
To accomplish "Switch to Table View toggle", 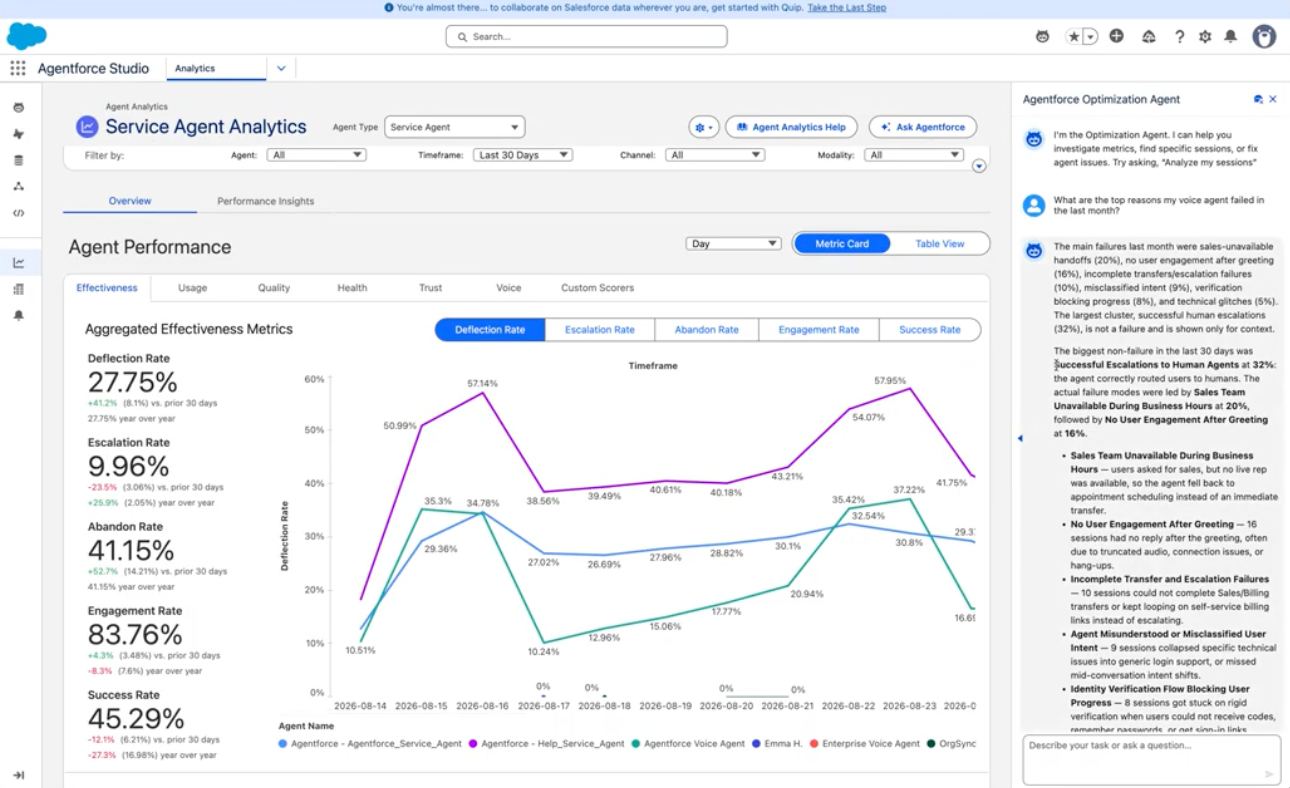I will coord(940,243).
